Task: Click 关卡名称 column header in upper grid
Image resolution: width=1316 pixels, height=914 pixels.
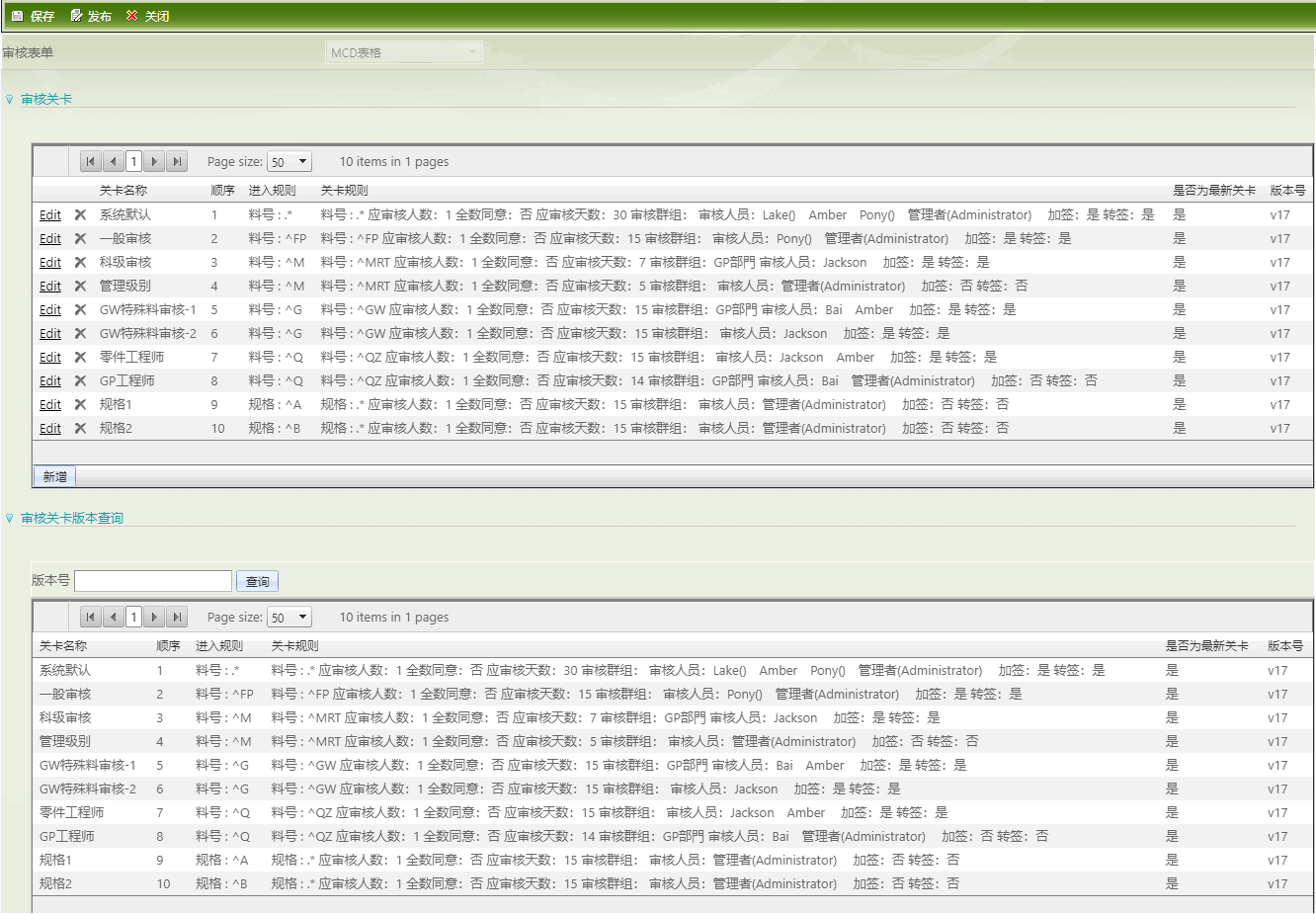Action: click(123, 190)
